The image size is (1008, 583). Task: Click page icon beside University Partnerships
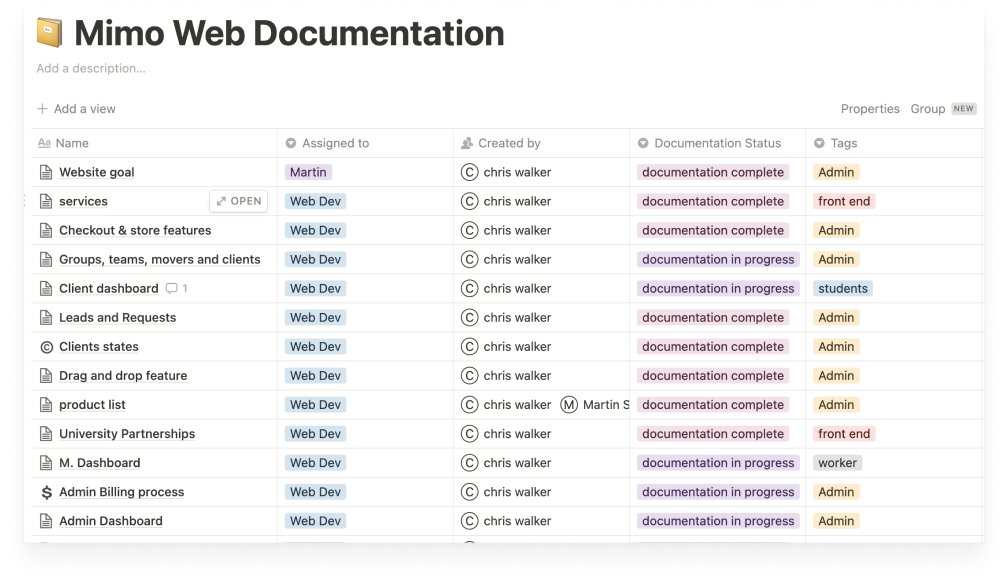46,434
